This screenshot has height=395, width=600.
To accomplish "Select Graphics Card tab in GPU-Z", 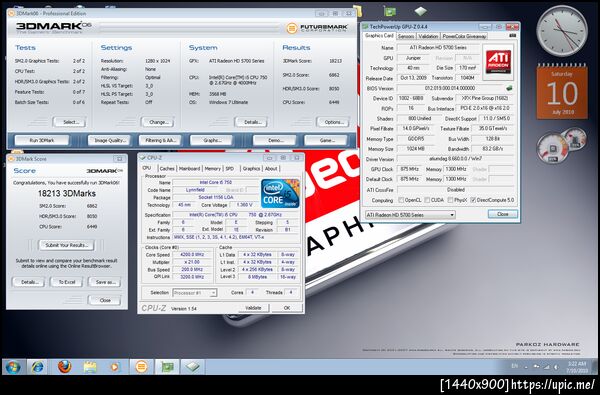I will 379,36.
